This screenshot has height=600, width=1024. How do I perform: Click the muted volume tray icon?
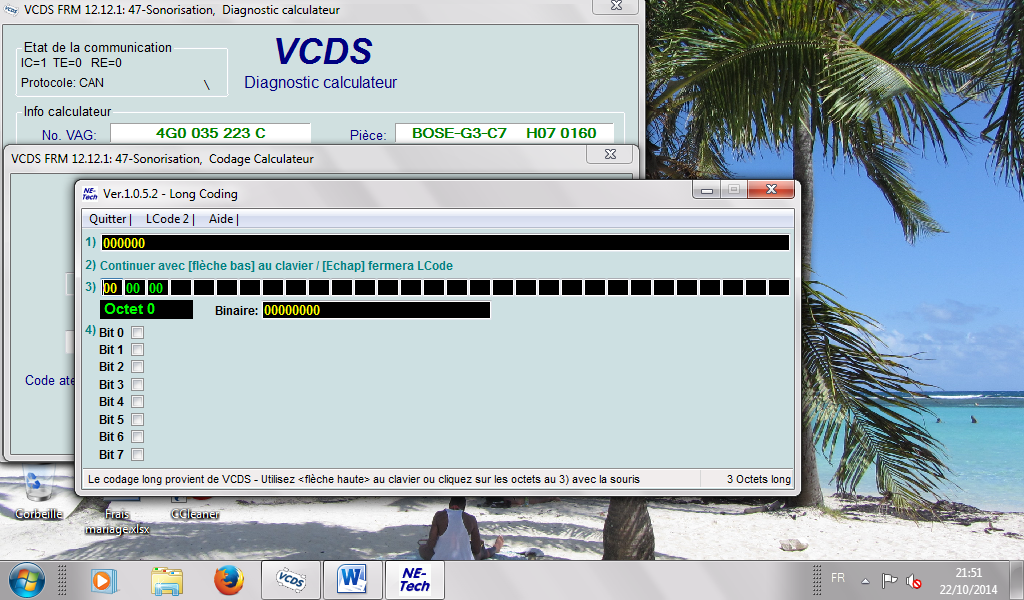click(x=914, y=580)
